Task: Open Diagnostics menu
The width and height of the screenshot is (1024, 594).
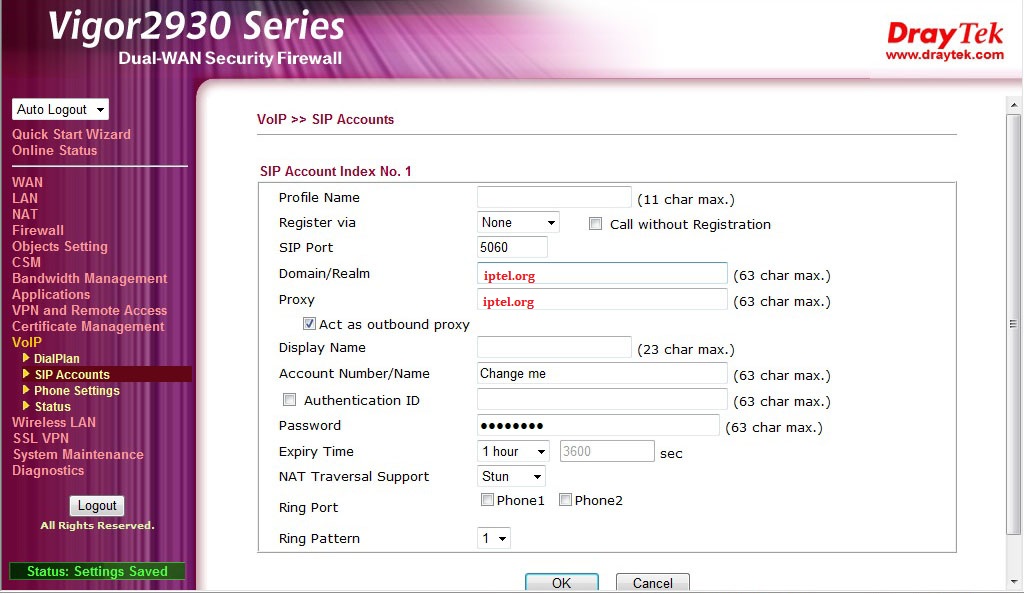Action: 48,471
